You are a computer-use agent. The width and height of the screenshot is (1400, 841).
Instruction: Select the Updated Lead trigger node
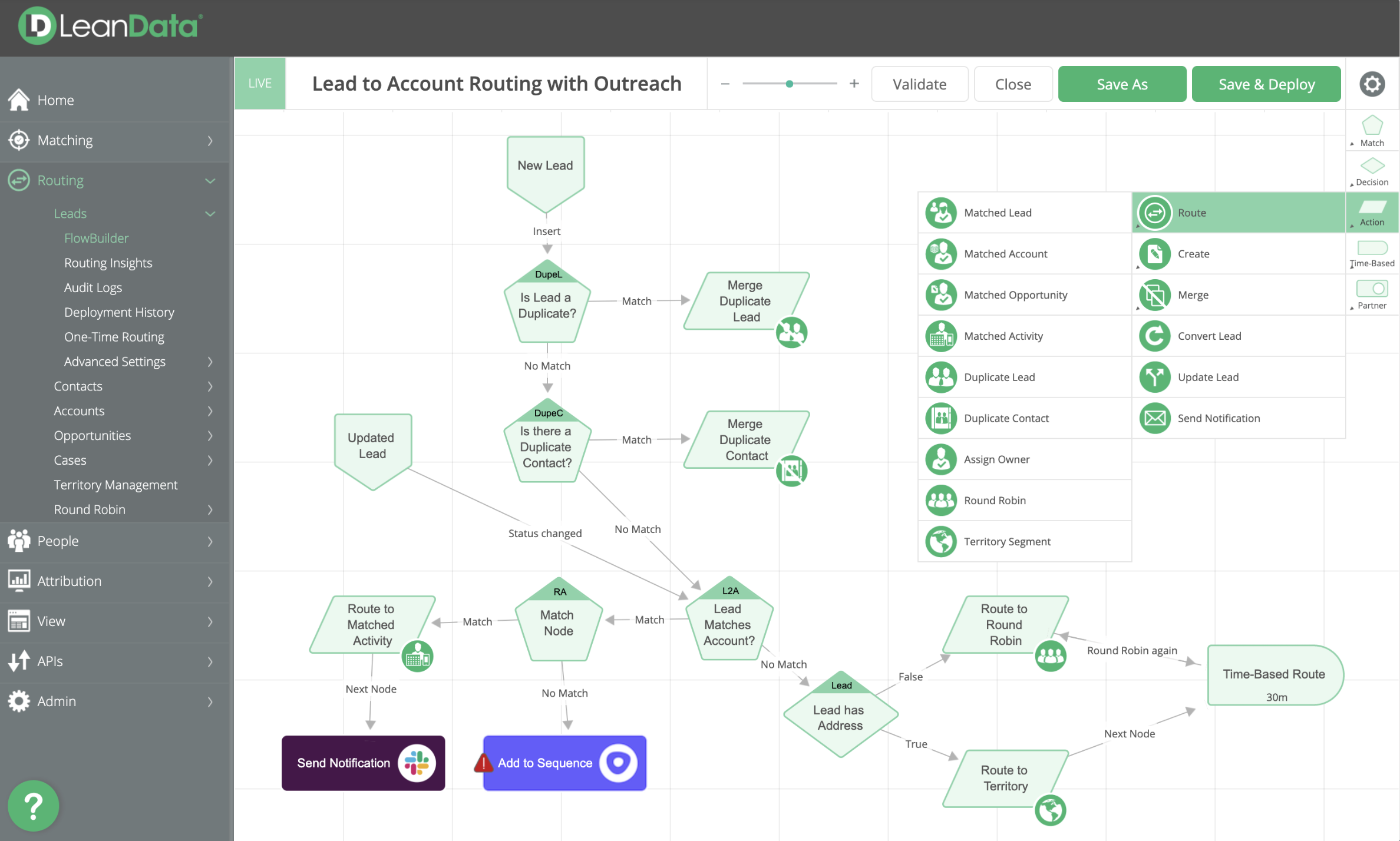tap(372, 452)
